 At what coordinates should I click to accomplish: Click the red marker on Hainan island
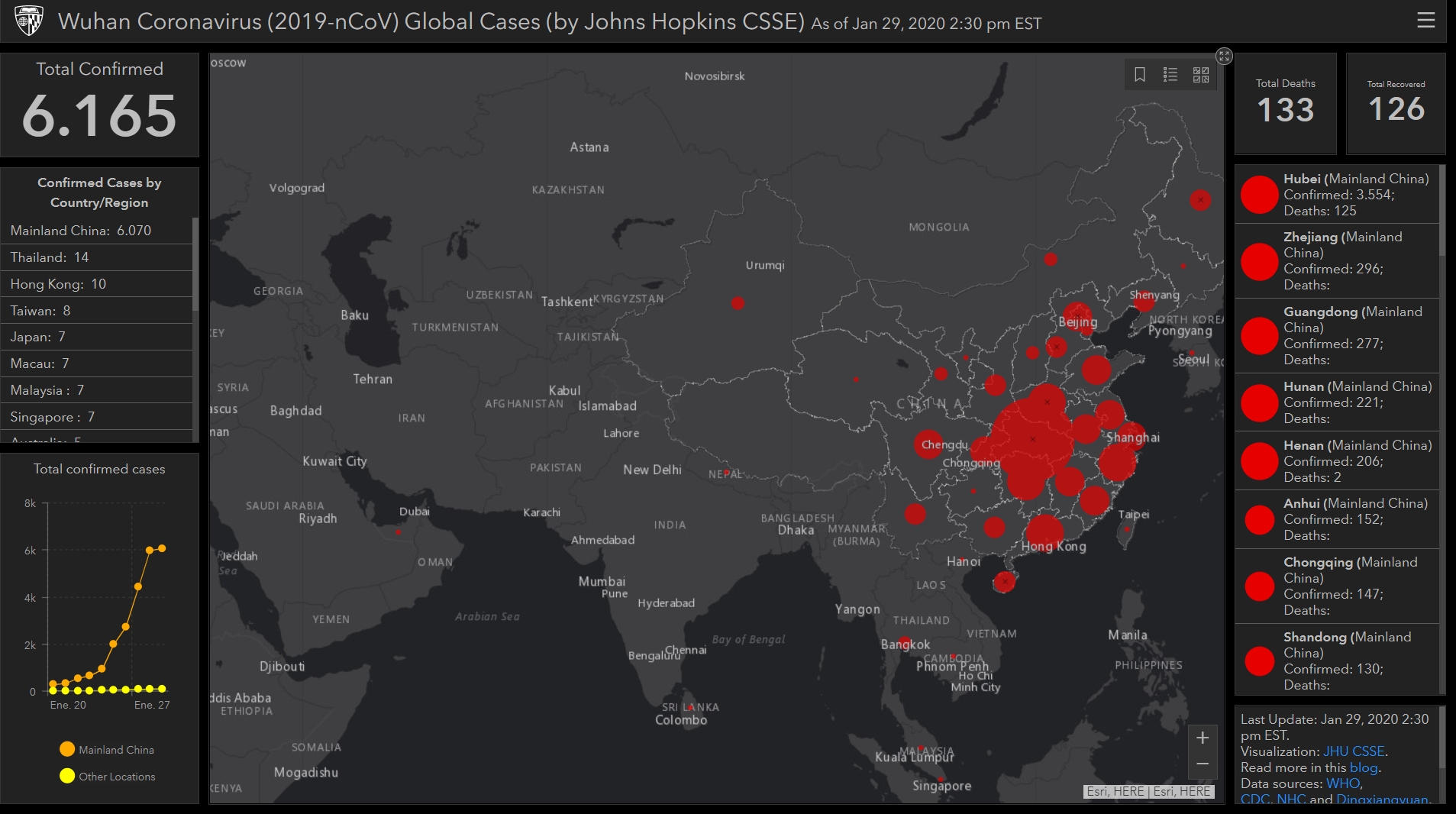(1004, 582)
